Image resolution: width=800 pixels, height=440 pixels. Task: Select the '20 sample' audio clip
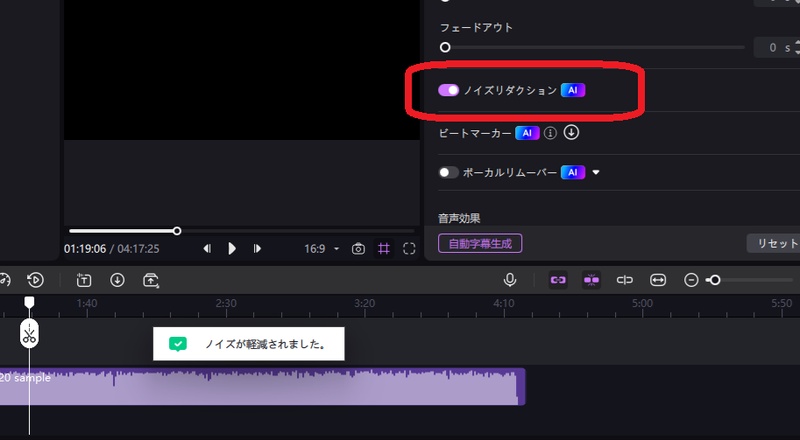pos(262,386)
